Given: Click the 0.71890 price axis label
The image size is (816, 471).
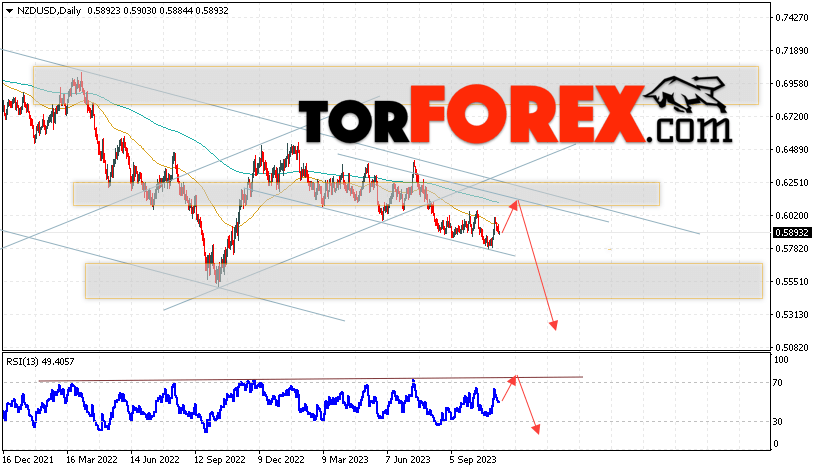Looking at the screenshot, I should click(x=792, y=50).
